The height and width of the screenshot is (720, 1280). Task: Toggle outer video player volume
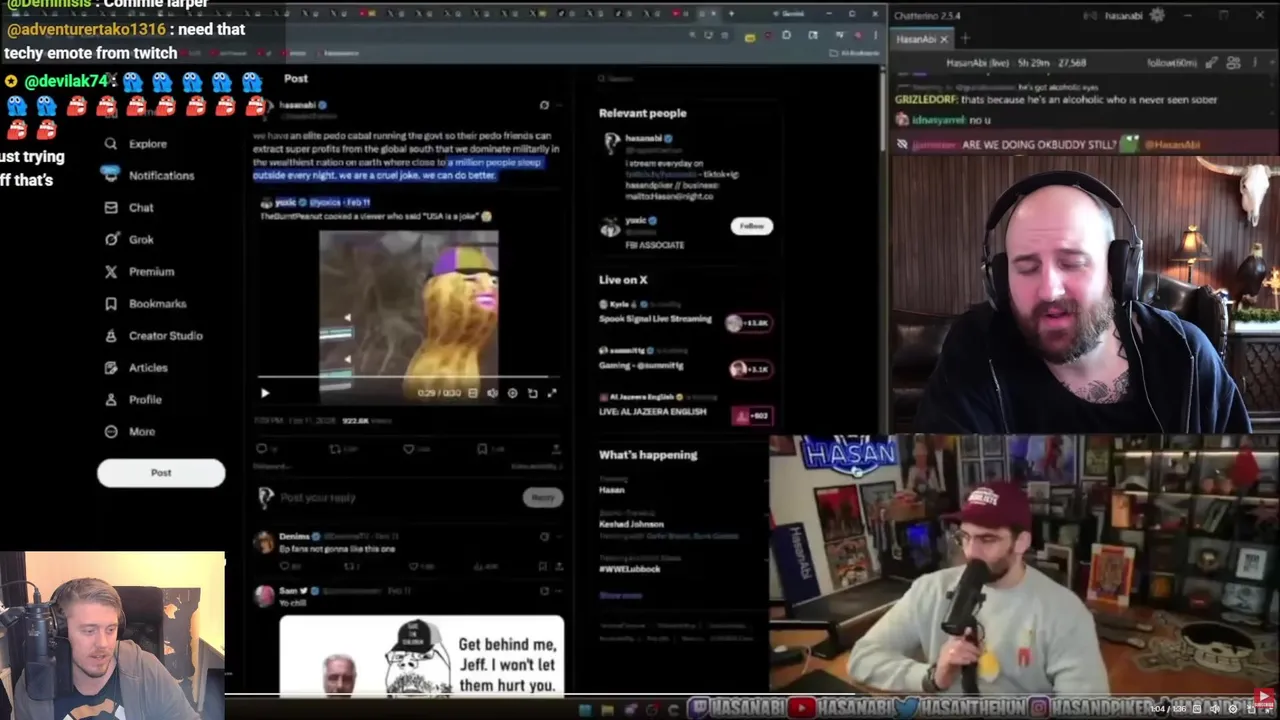pos(1215,709)
